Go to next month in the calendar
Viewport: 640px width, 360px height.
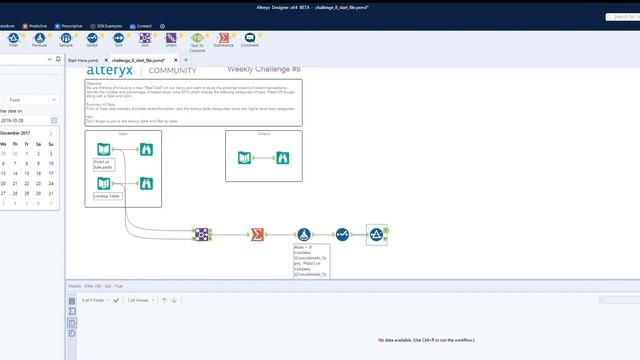(x=51, y=133)
